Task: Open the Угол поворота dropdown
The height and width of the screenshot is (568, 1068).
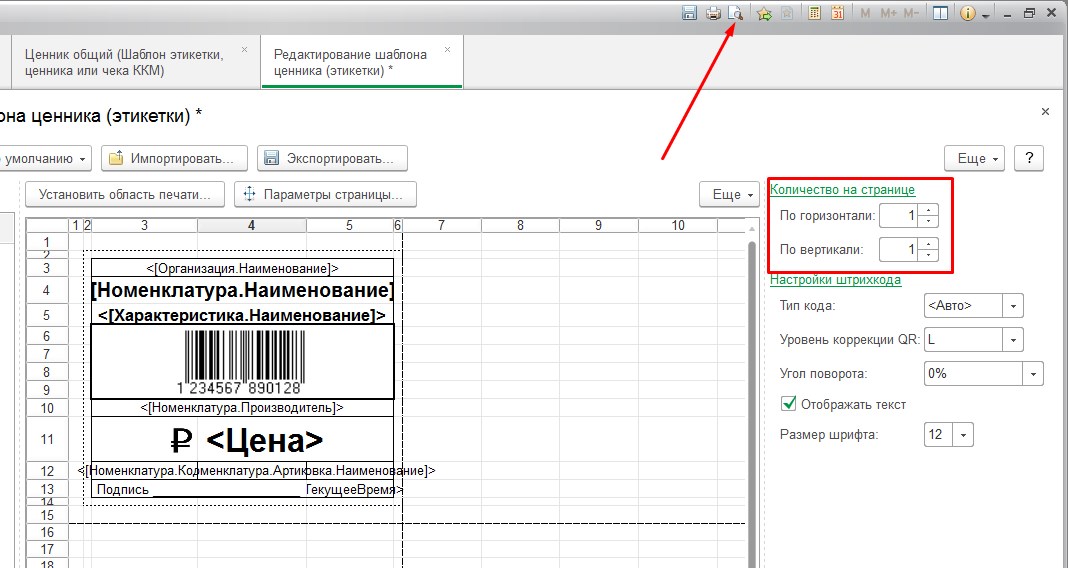Action: pyautogui.click(x=1033, y=373)
